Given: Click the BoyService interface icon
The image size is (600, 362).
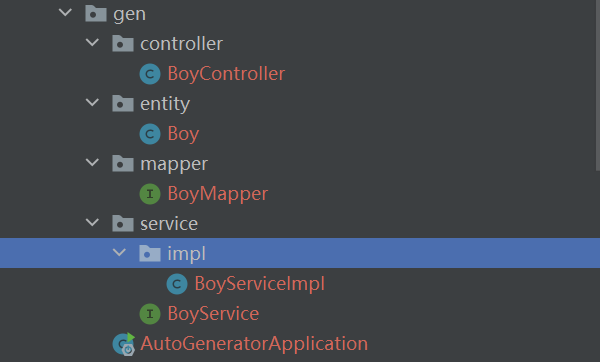Looking at the screenshot, I should point(150,314).
